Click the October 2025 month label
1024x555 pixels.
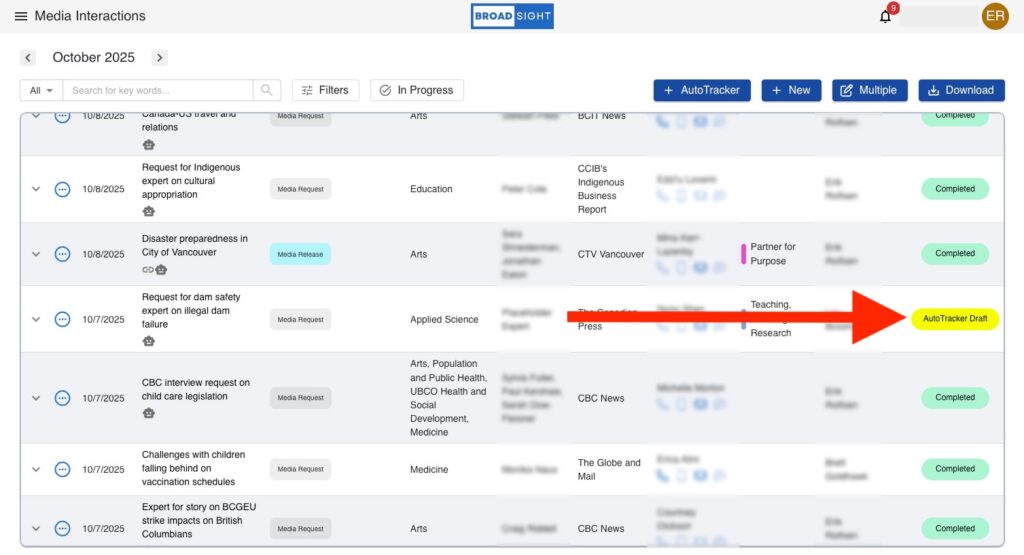point(93,57)
